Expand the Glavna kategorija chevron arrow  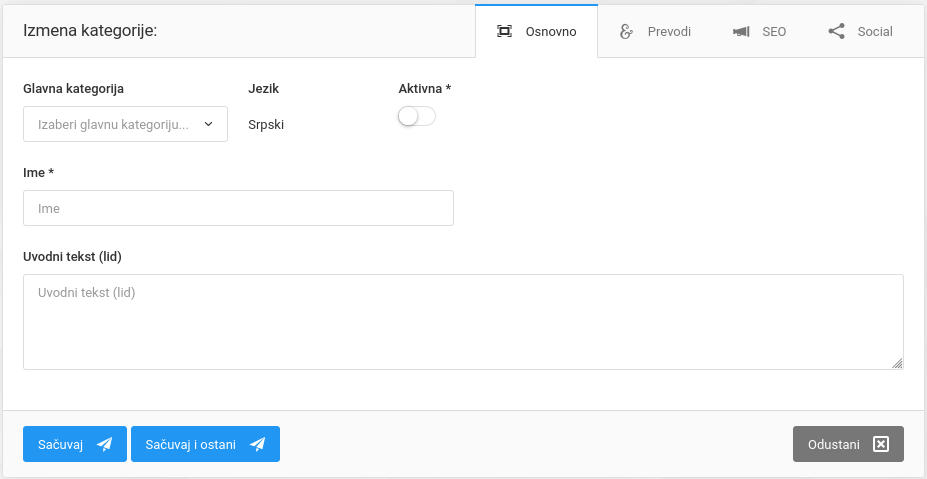pyautogui.click(x=208, y=125)
